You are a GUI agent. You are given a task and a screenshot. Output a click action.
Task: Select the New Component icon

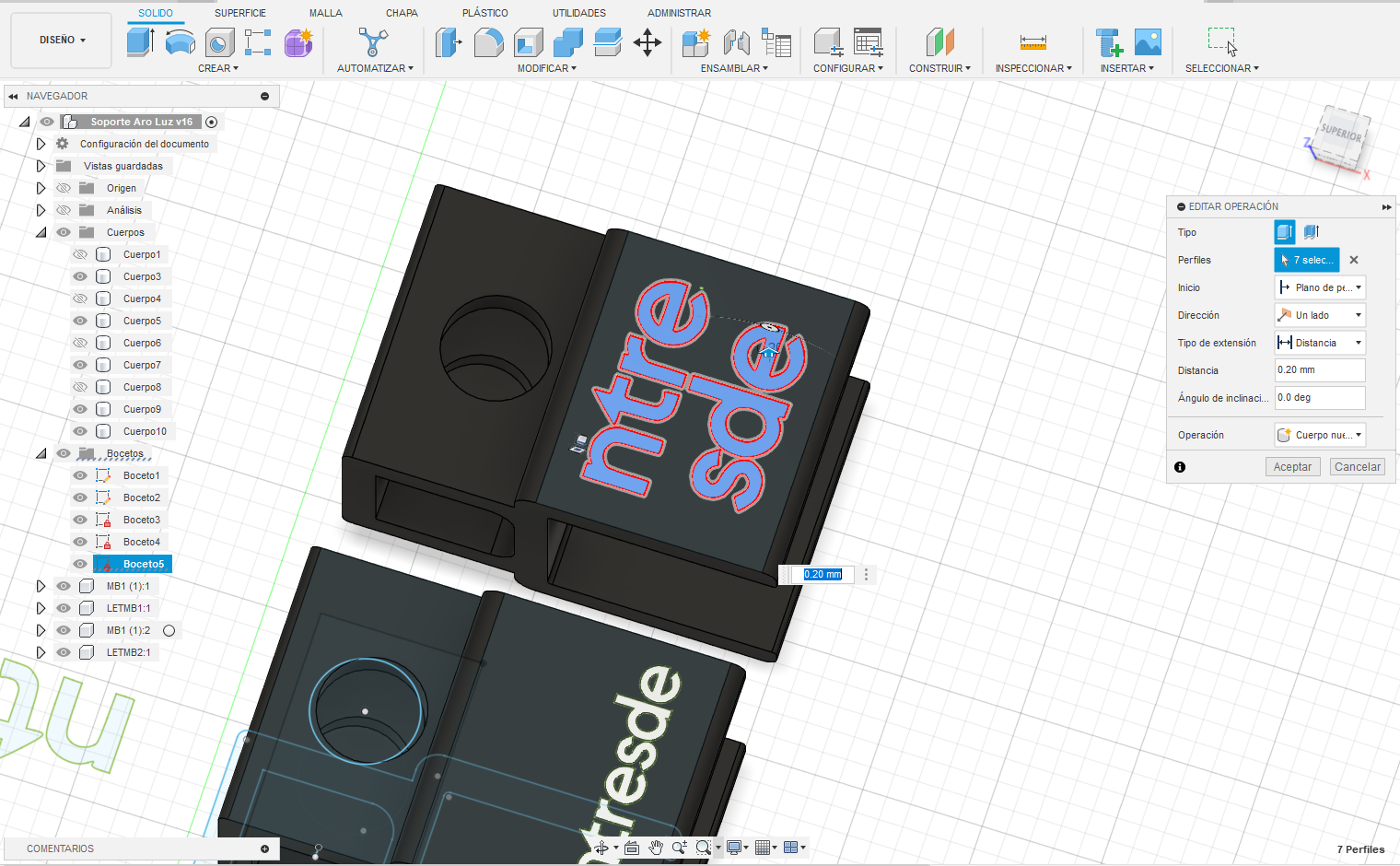coord(696,42)
